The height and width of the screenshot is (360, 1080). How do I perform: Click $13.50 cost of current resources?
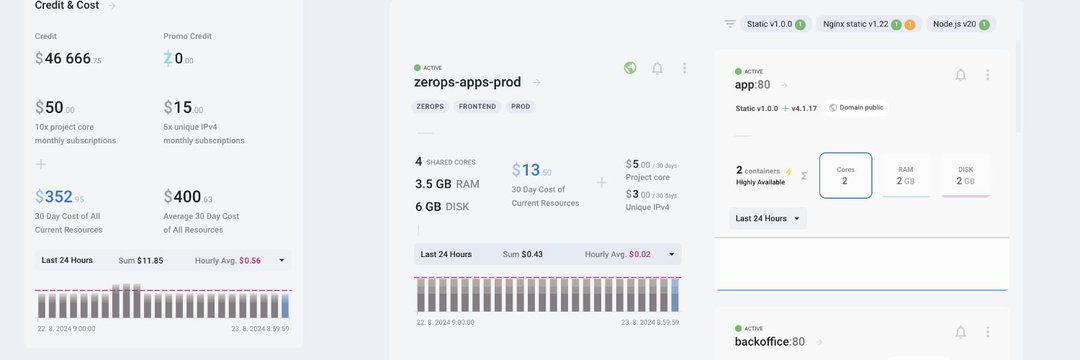tap(531, 170)
